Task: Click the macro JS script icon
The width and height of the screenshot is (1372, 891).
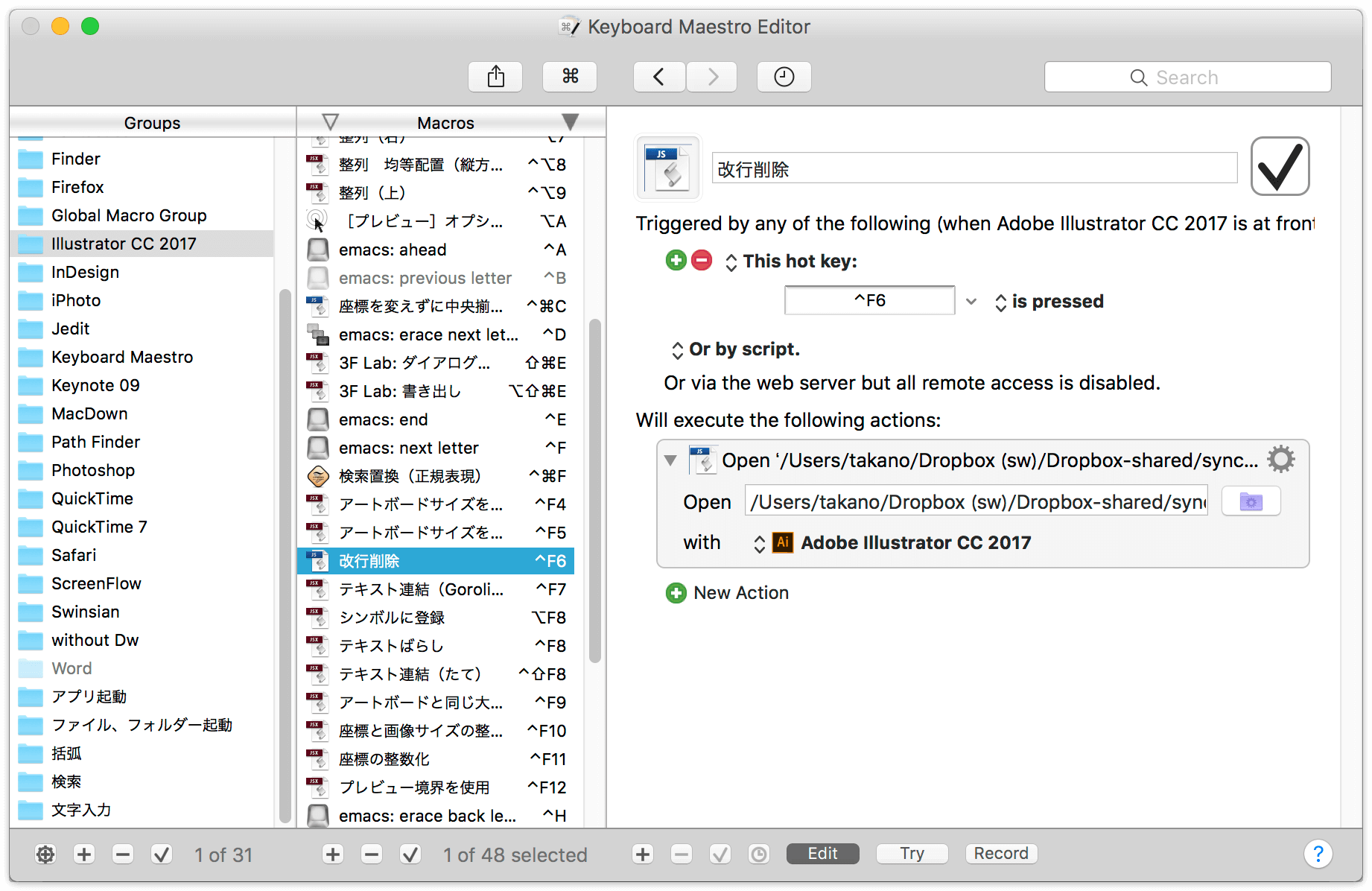Action: tap(668, 168)
